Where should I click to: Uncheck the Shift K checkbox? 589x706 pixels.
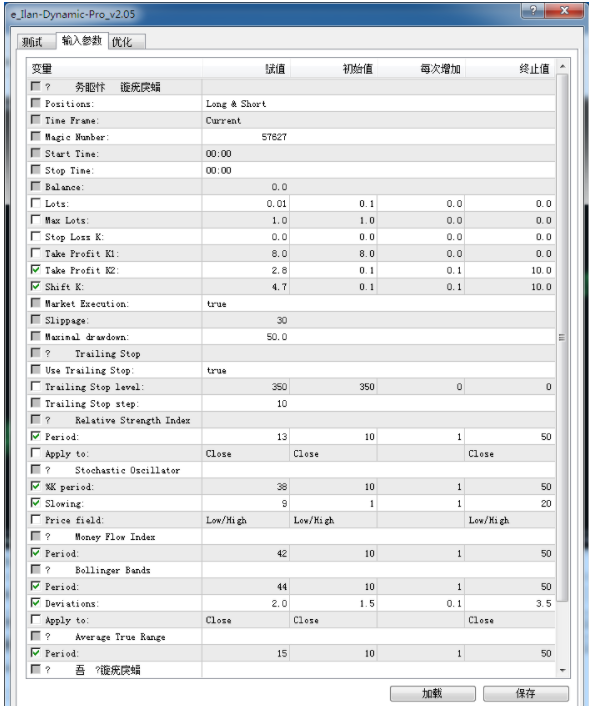click(x=36, y=286)
